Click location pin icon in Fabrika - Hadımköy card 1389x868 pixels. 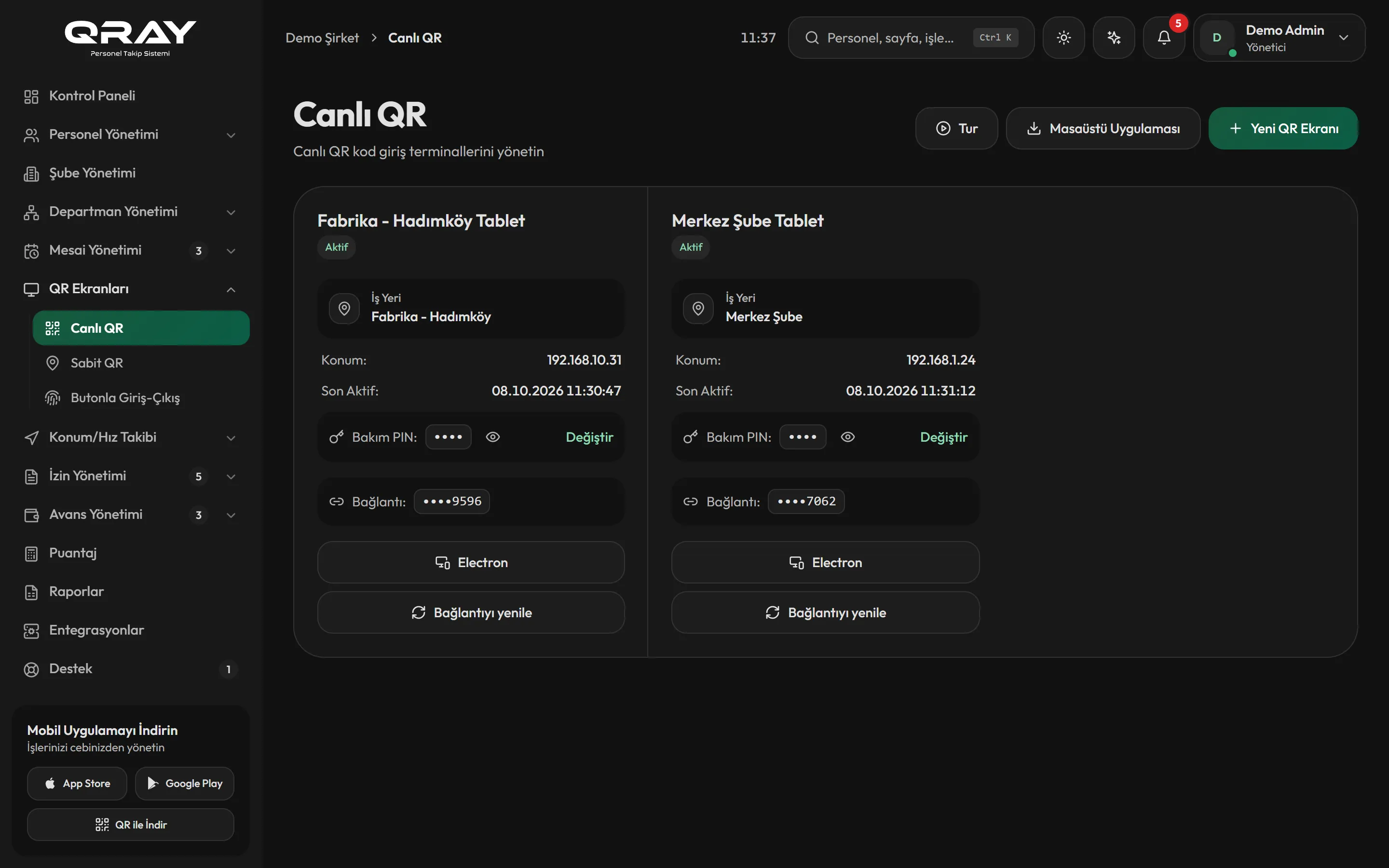[x=344, y=309]
